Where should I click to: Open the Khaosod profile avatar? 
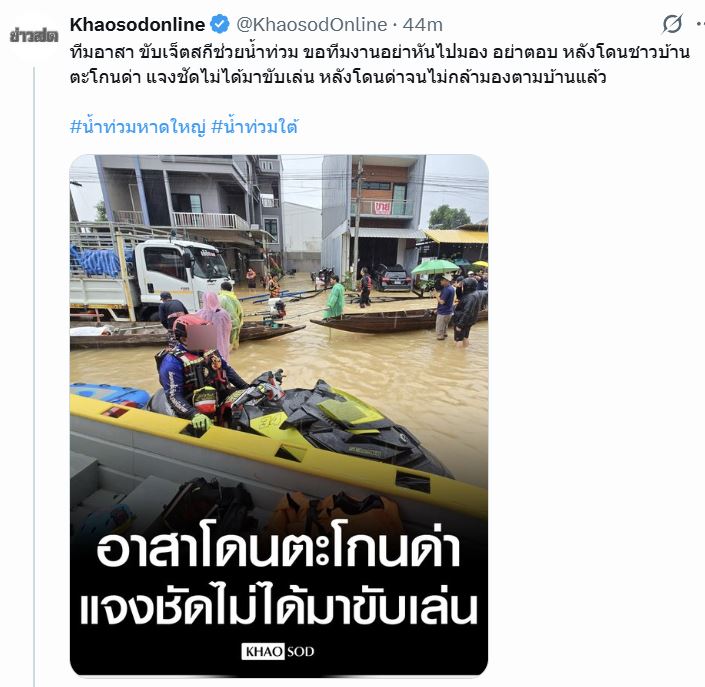[34, 35]
